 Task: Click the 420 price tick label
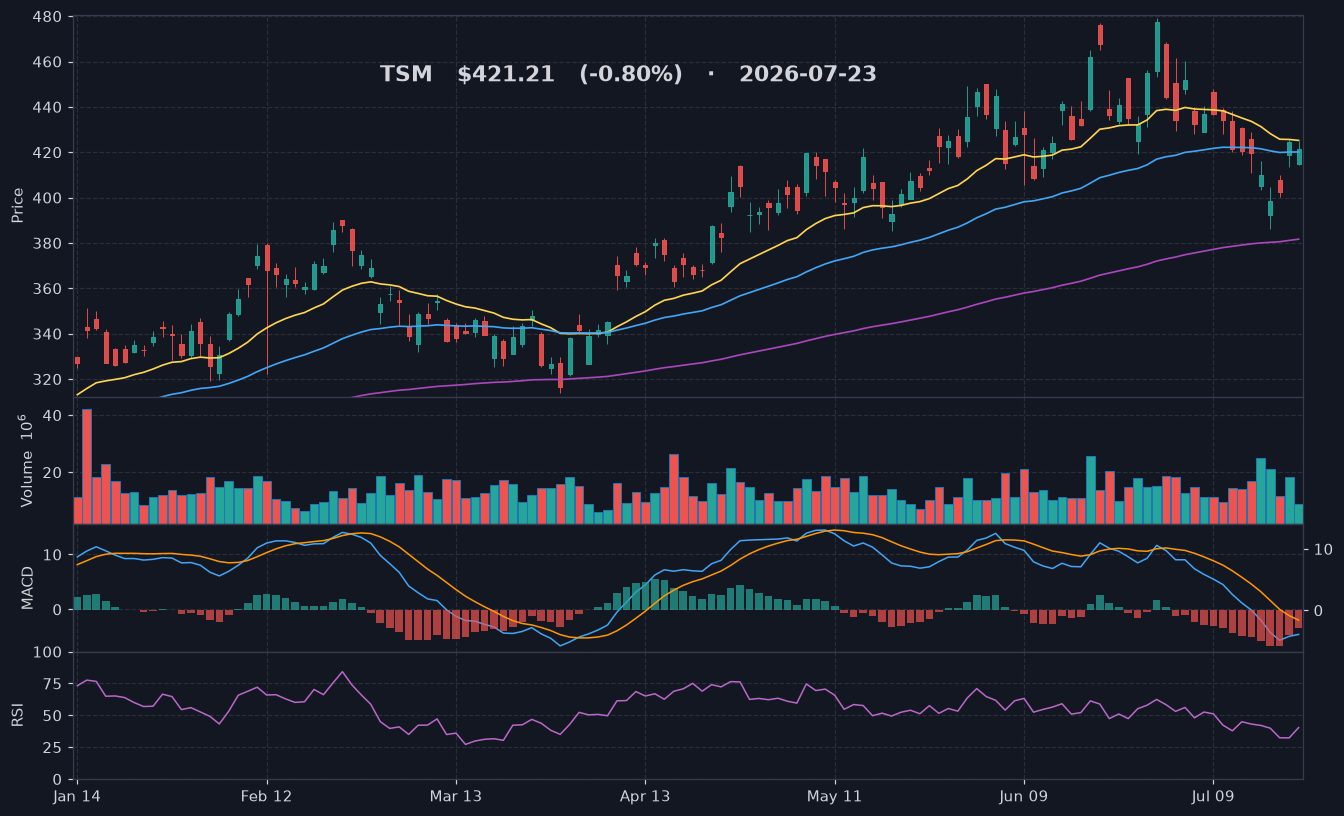(48, 153)
